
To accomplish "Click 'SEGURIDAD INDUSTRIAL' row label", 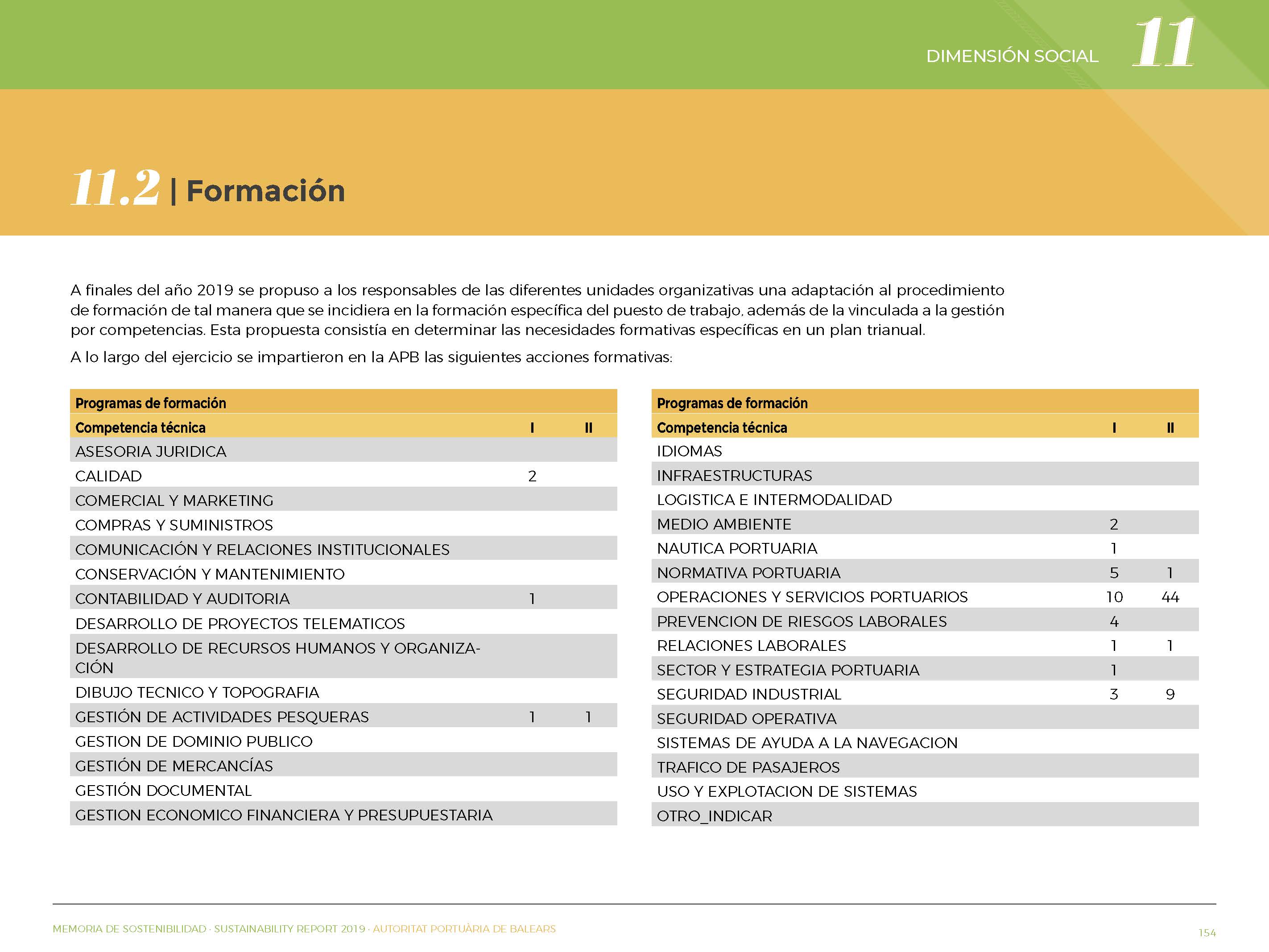I will click(749, 694).
